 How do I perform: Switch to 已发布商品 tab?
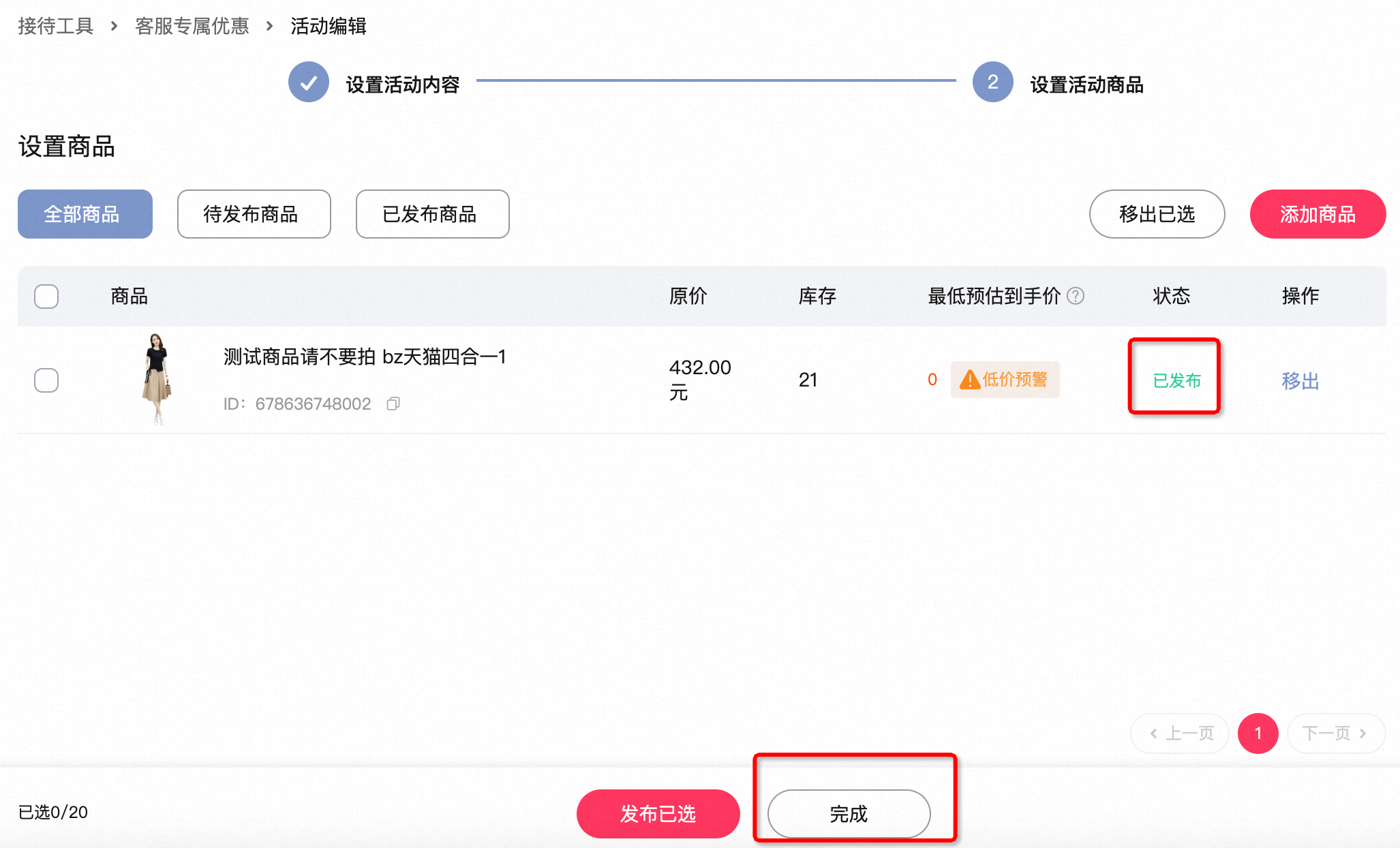coord(433,214)
